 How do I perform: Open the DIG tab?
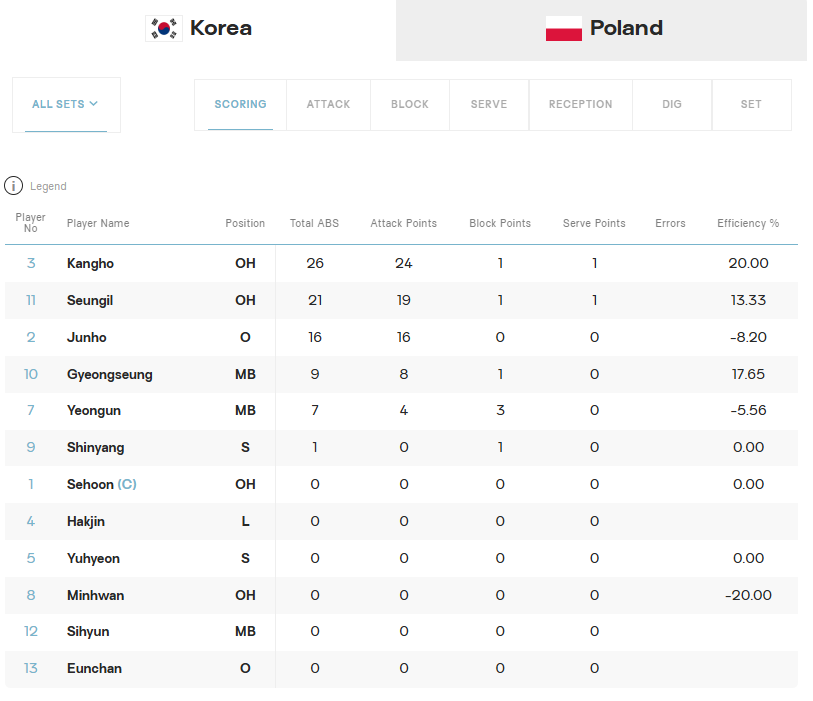672,104
